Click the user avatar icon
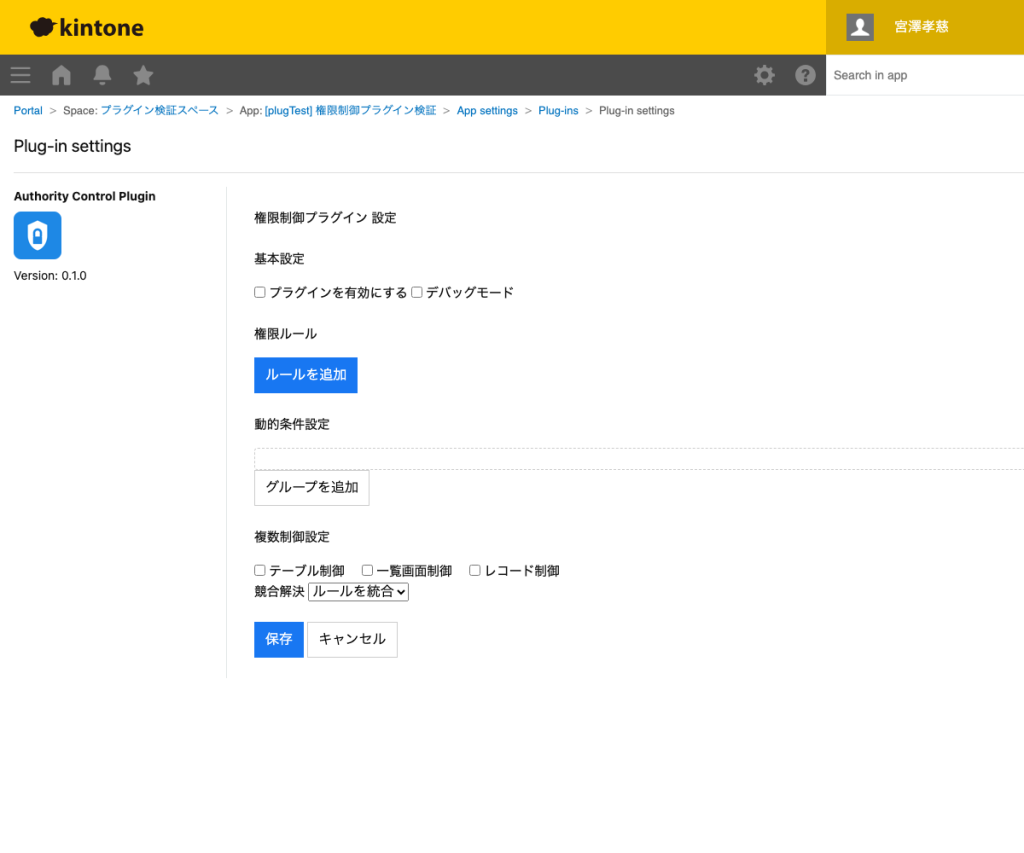The image size is (1024, 853). [859, 27]
